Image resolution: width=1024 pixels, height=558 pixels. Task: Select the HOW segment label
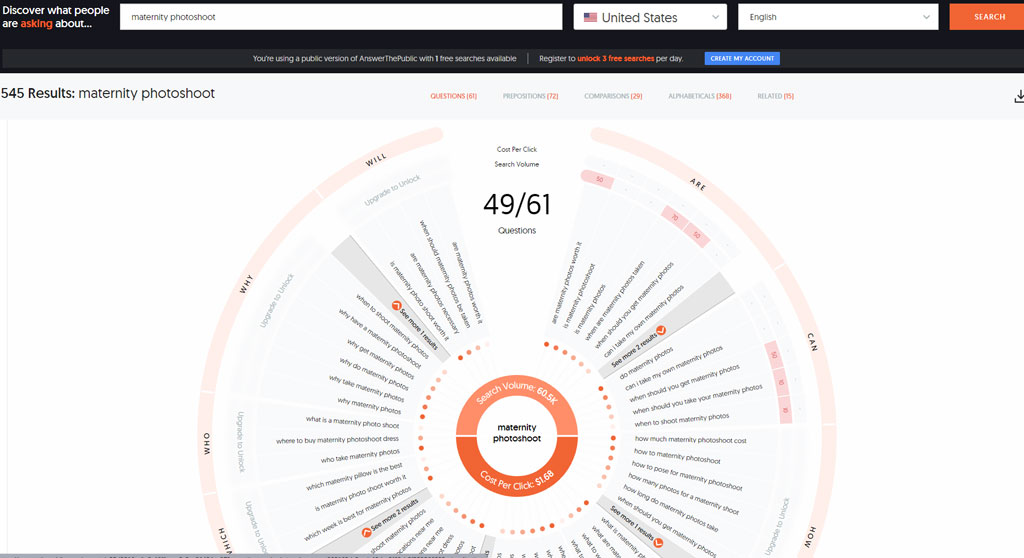(811, 536)
